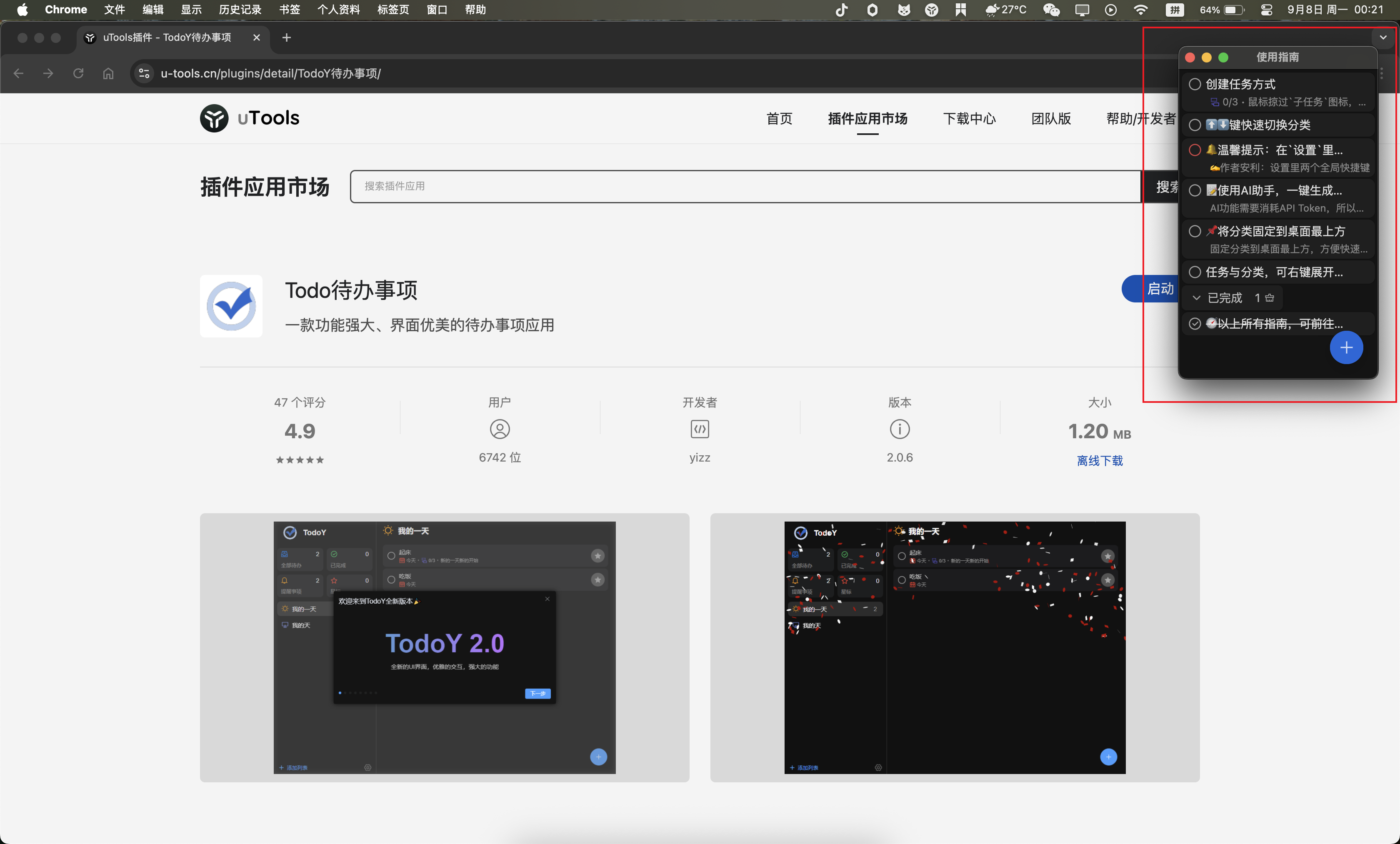
Task: Open 团队版 nav link
Action: [1051, 118]
